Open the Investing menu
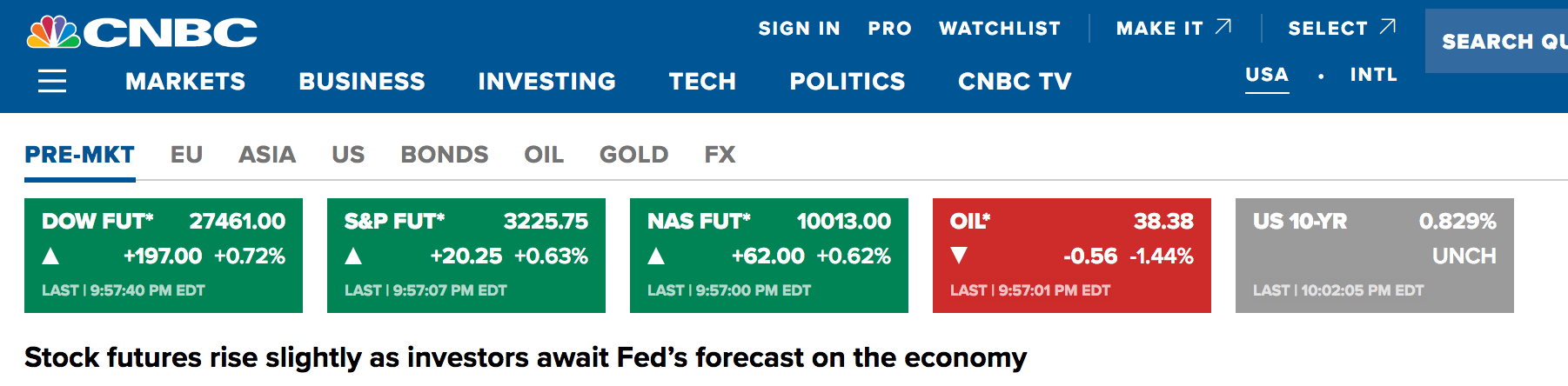The image size is (1568, 386). tap(546, 82)
